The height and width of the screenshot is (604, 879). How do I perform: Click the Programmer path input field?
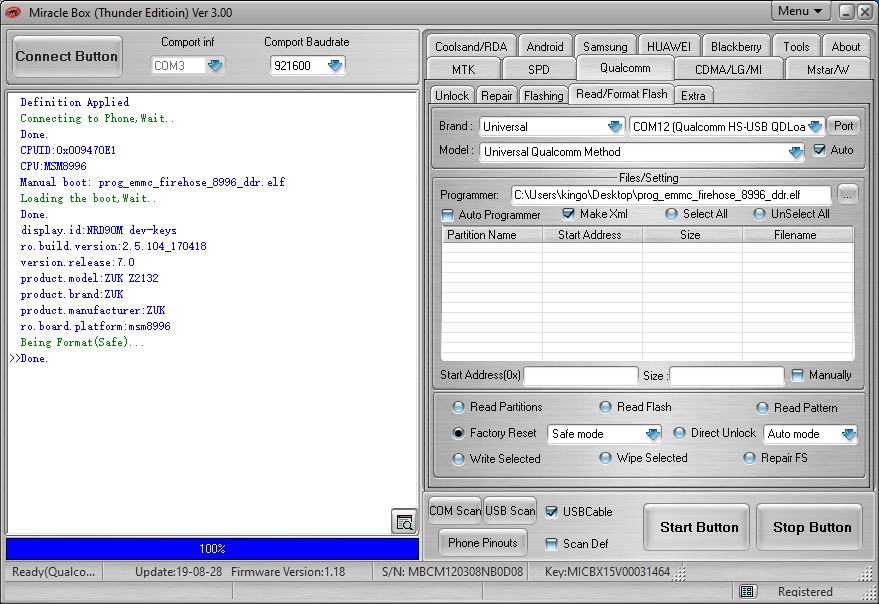coord(671,195)
